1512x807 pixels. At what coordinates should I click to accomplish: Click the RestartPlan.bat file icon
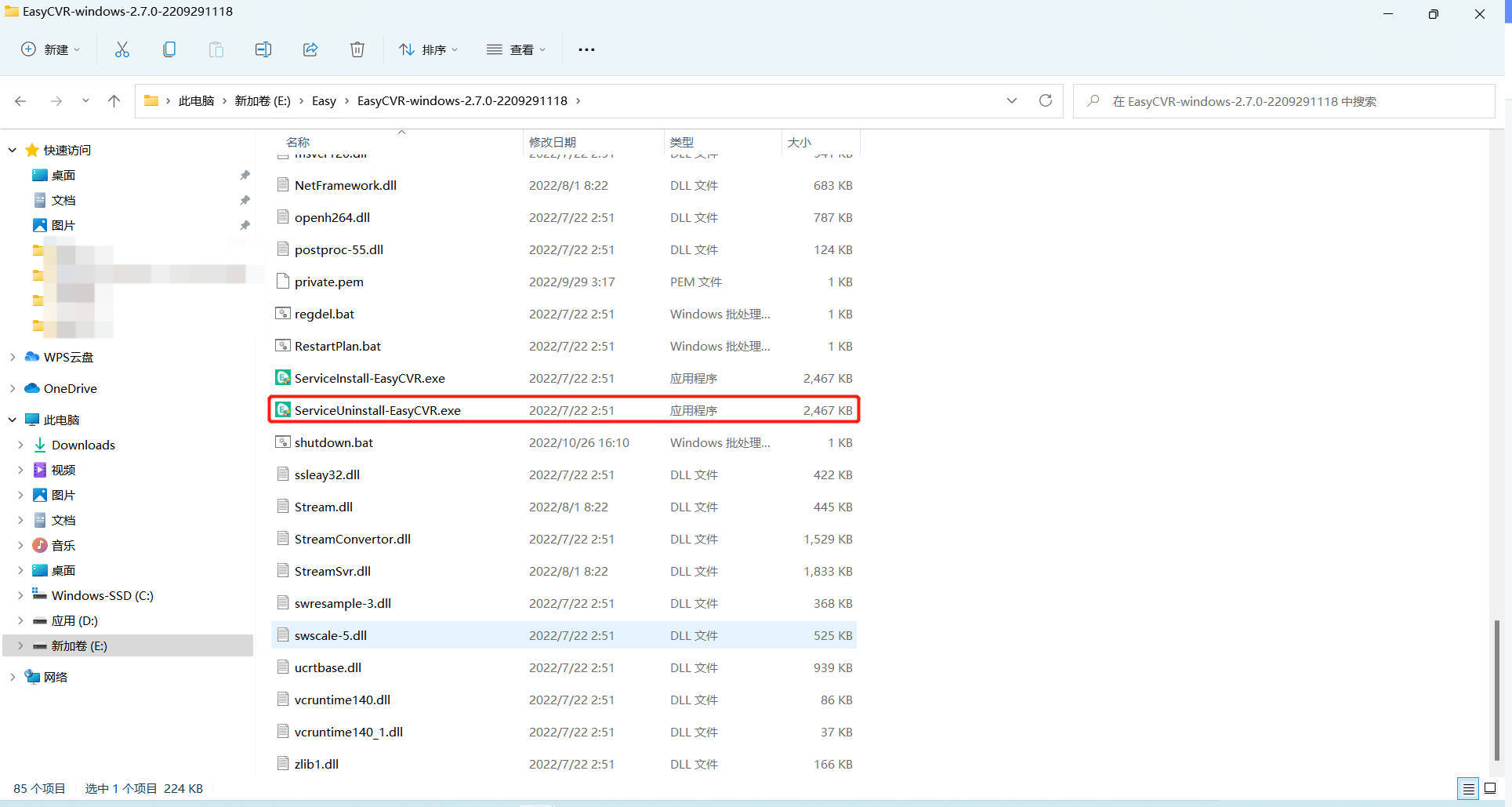[x=283, y=346]
